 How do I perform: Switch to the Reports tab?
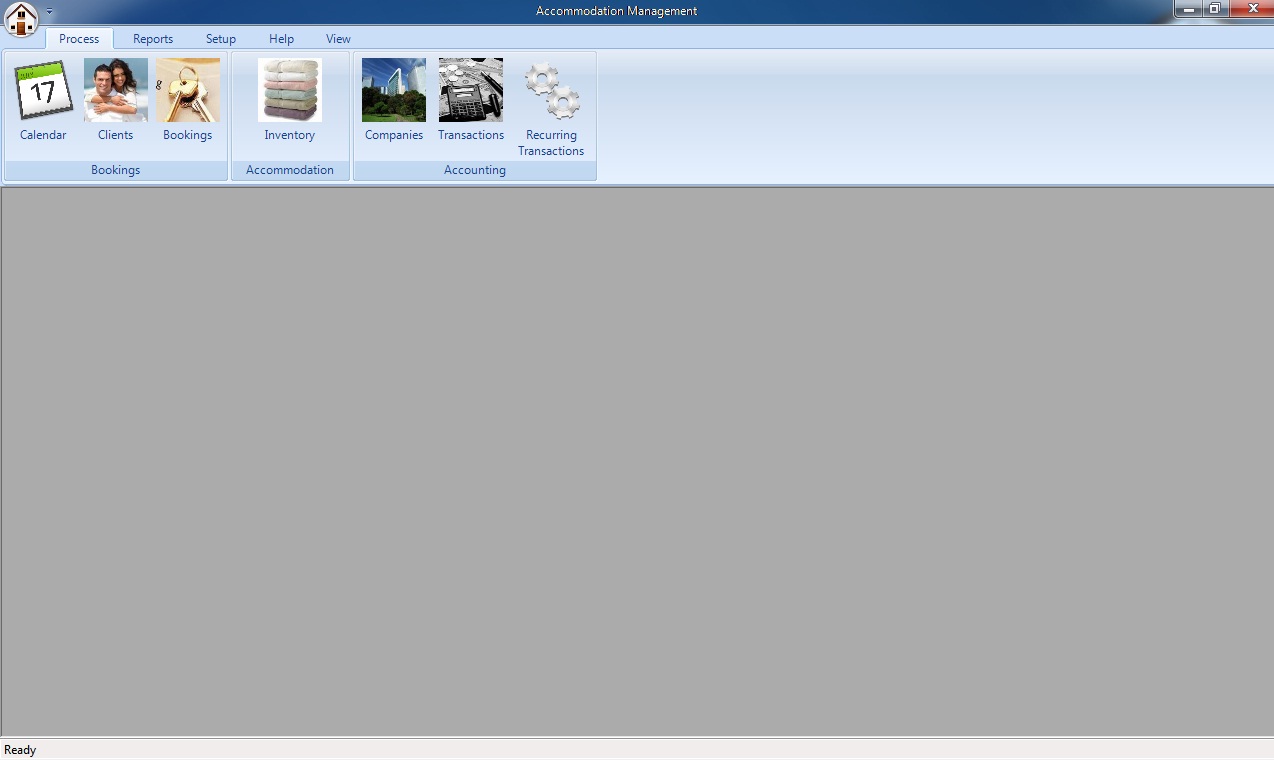point(153,39)
